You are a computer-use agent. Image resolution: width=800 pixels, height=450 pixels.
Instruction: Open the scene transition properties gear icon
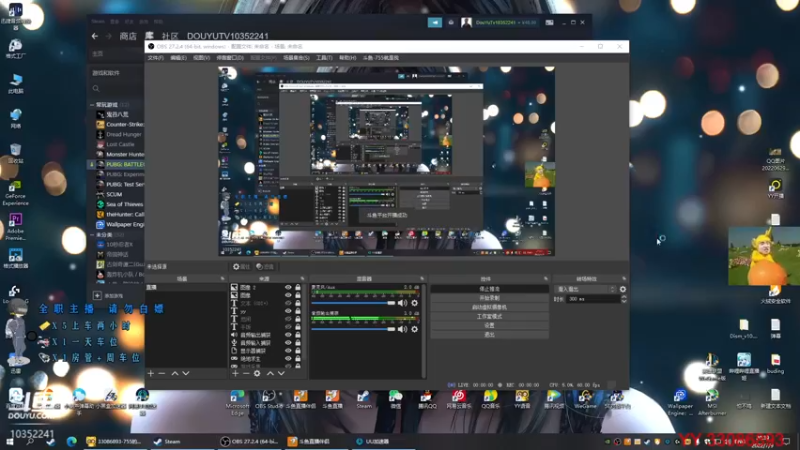pos(622,289)
